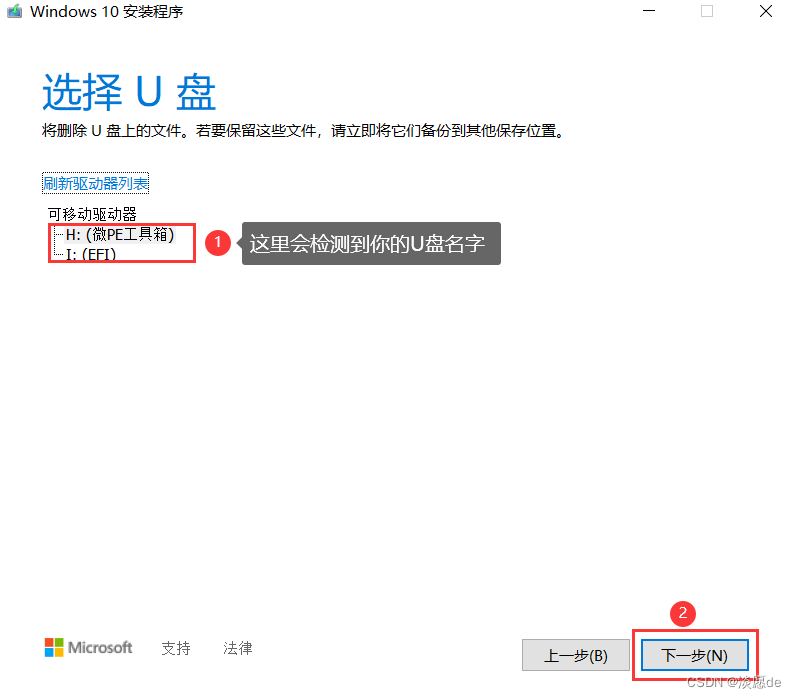The height and width of the screenshot is (699, 796).
Task: Open the 支持 support link
Action: [x=176, y=648]
